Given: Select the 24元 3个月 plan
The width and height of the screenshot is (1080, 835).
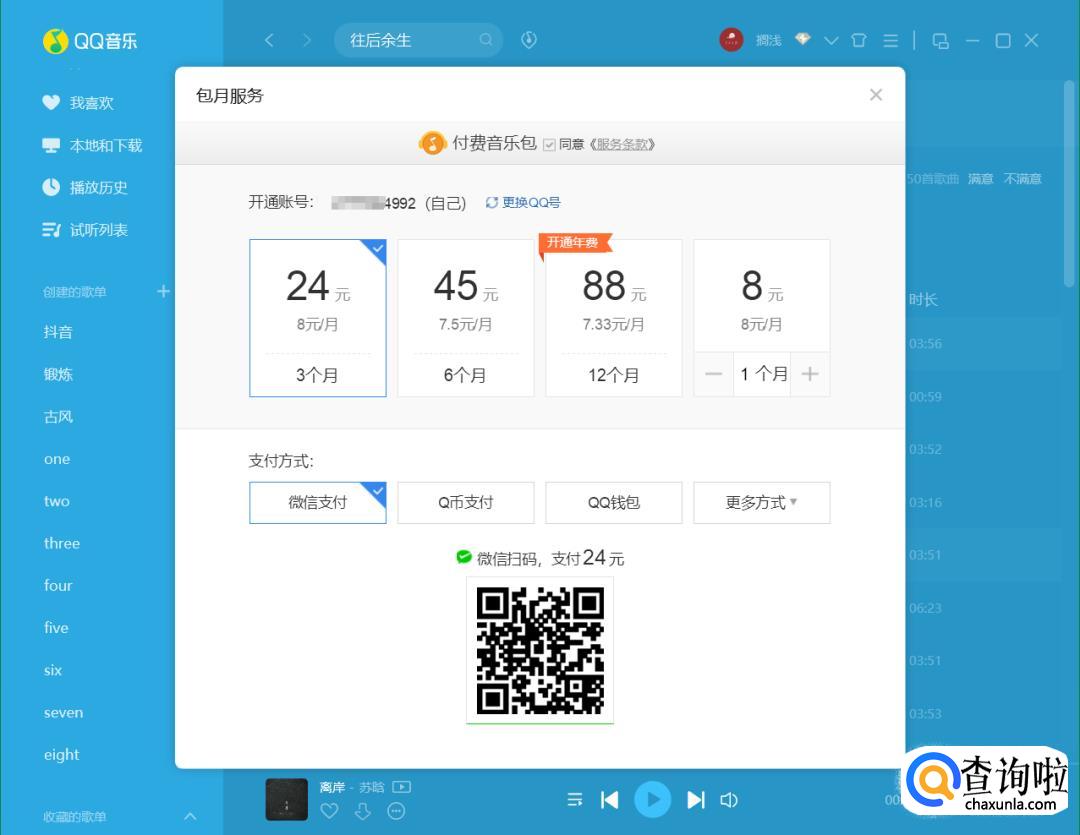Looking at the screenshot, I should coord(318,318).
